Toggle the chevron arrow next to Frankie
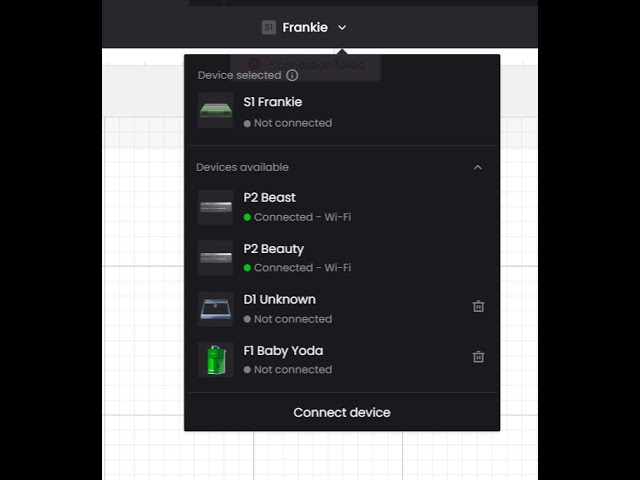 tap(342, 28)
